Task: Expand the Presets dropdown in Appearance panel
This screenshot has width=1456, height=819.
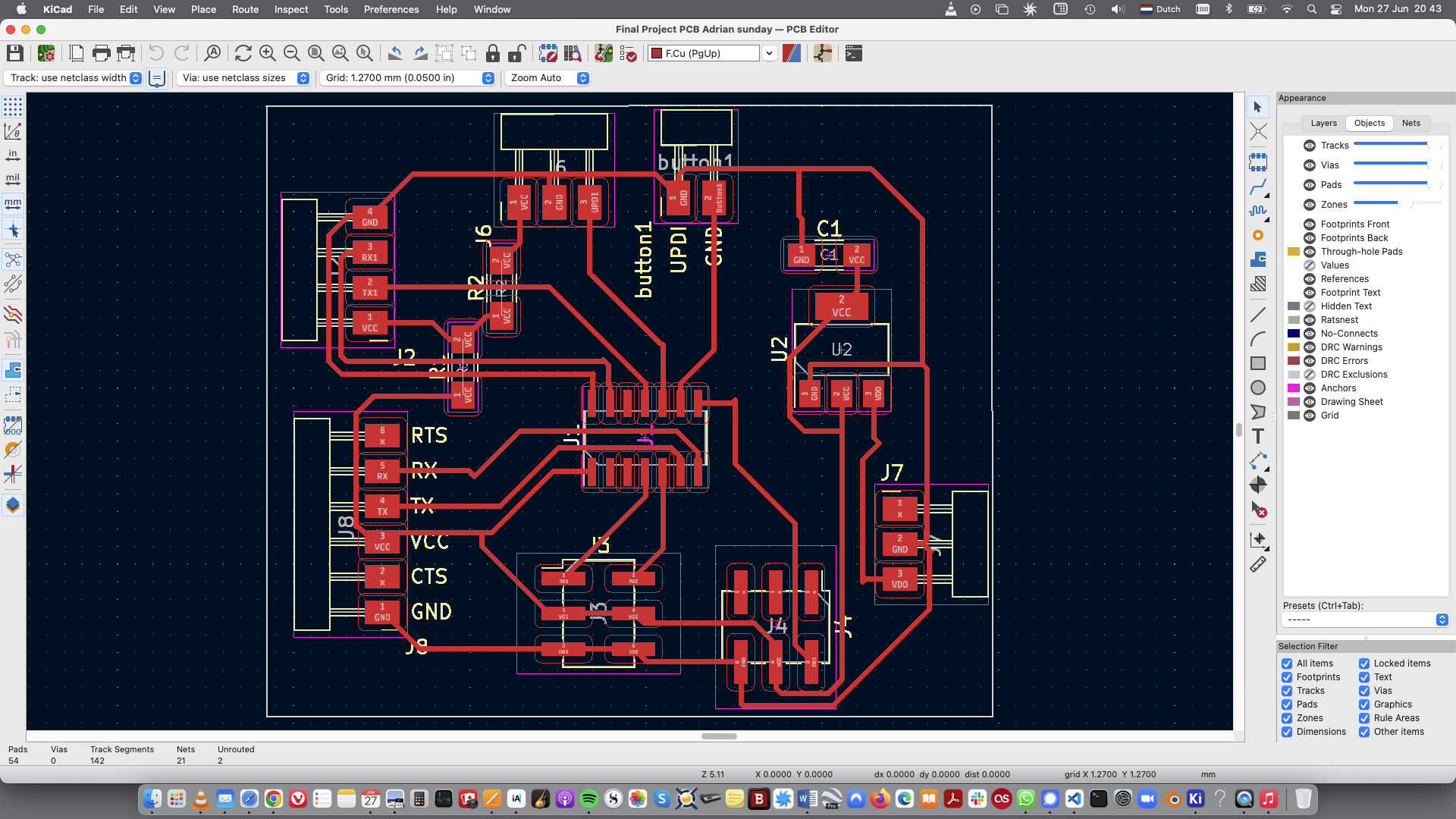Action: (x=1442, y=619)
